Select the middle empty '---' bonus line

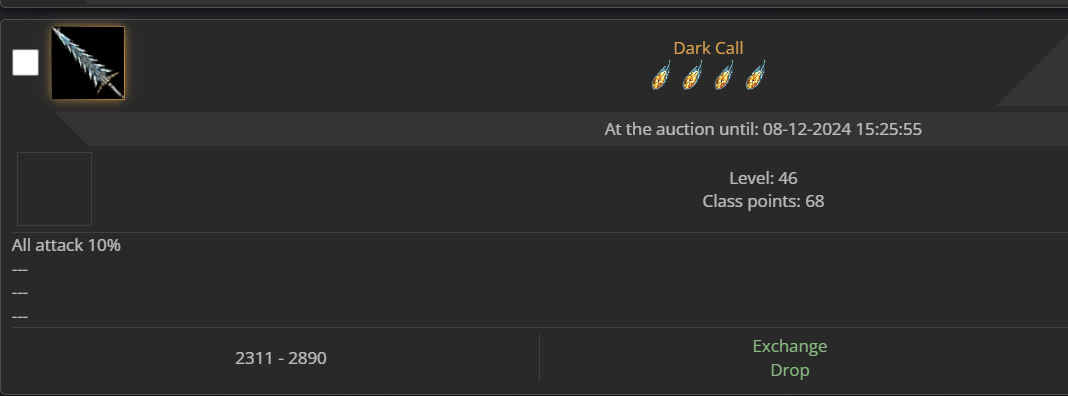(20, 293)
